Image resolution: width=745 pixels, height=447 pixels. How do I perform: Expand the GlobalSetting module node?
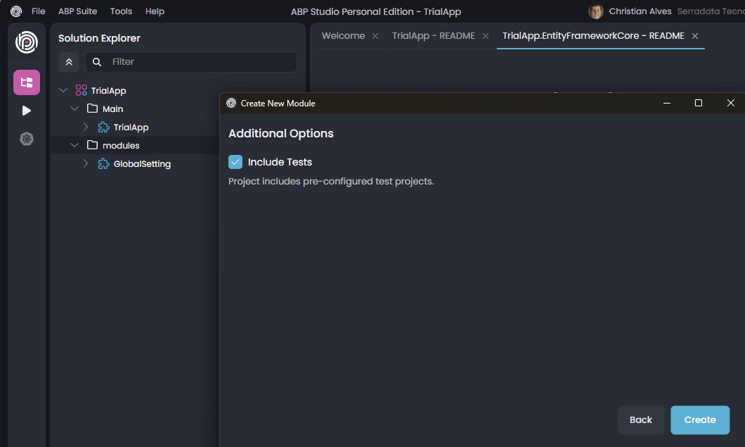(86, 164)
